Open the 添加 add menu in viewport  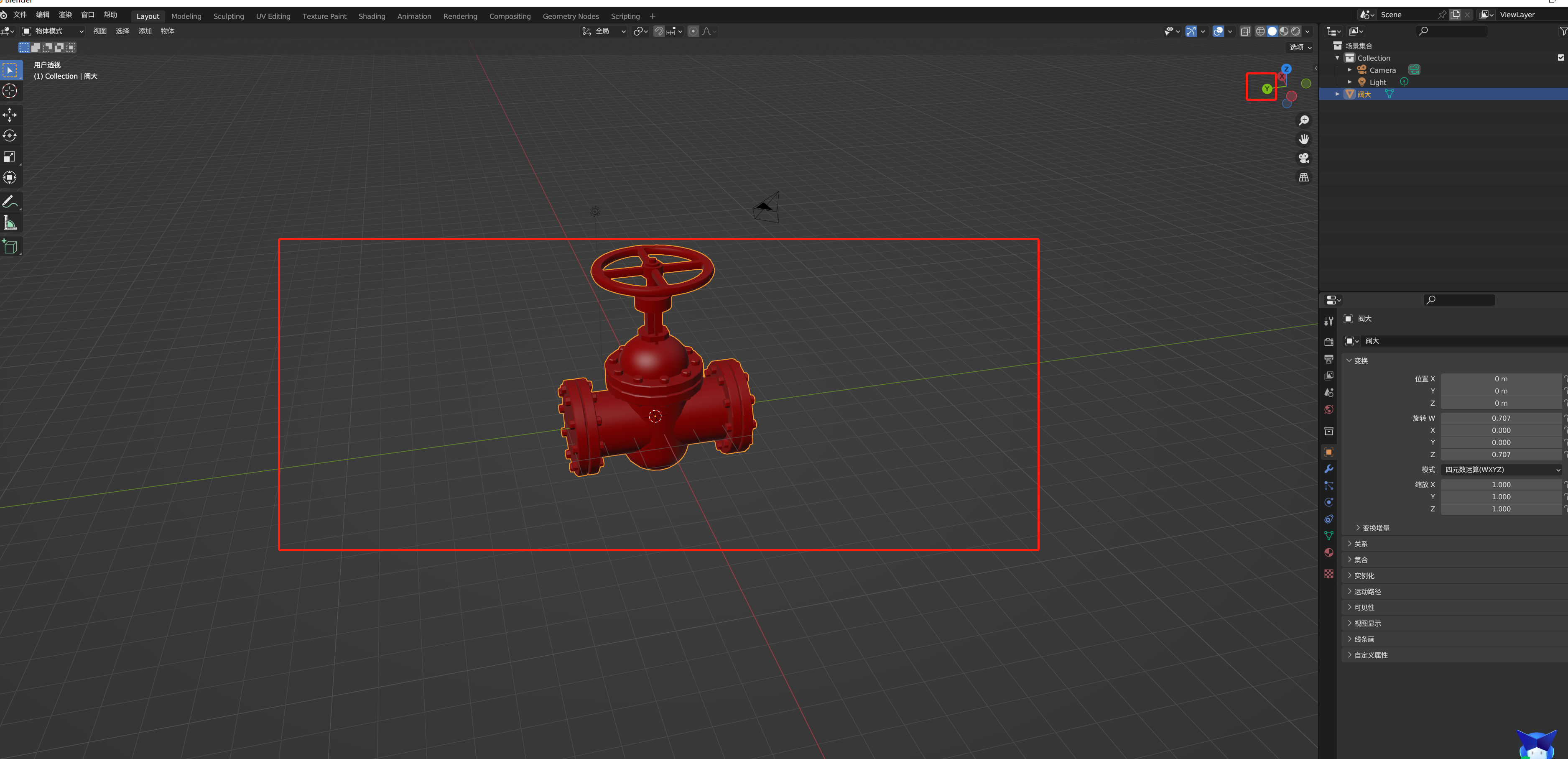tap(145, 31)
